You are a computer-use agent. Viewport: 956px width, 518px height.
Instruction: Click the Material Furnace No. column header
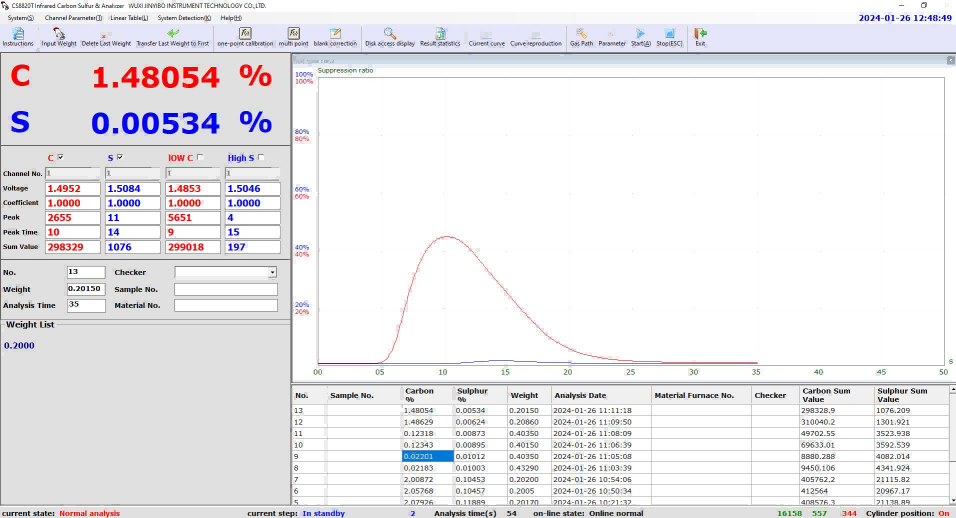701,395
